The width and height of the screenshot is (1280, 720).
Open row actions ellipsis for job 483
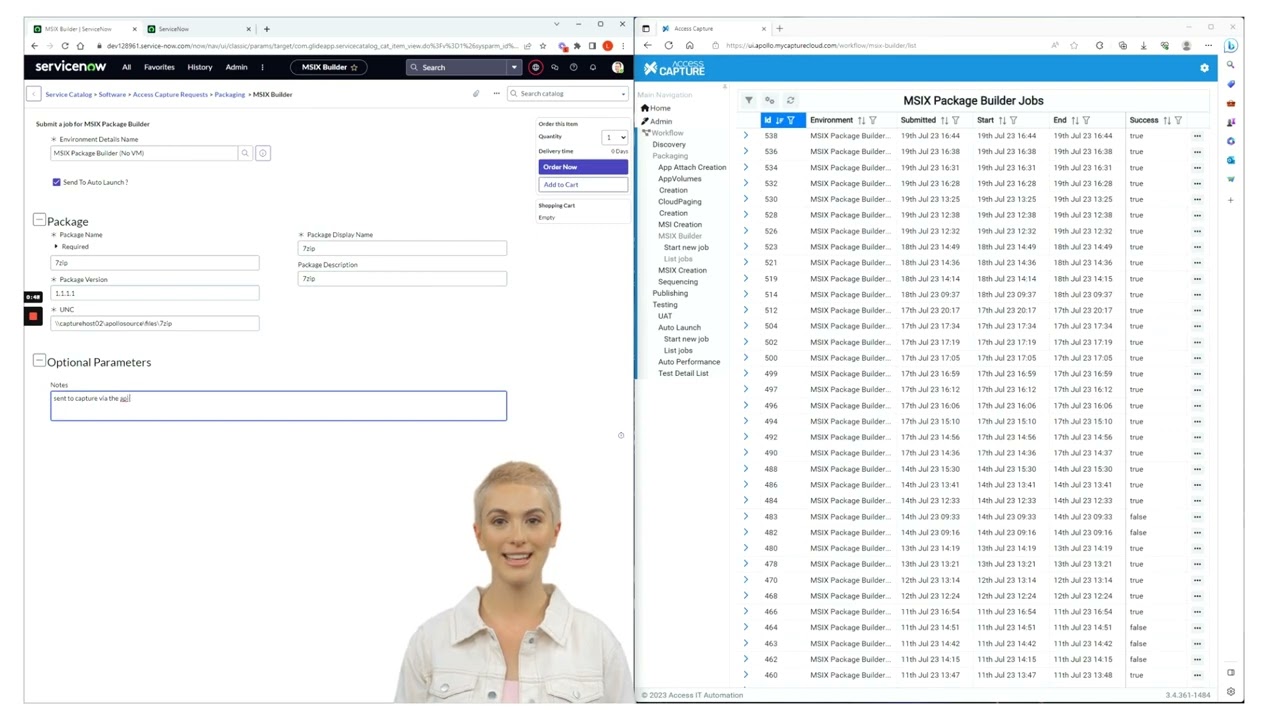[x=1197, y=517]
